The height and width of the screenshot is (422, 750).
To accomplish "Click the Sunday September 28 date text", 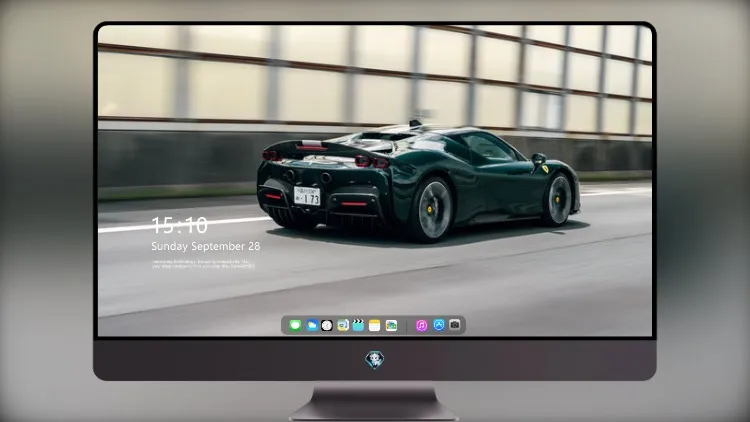I will [206, 246].
